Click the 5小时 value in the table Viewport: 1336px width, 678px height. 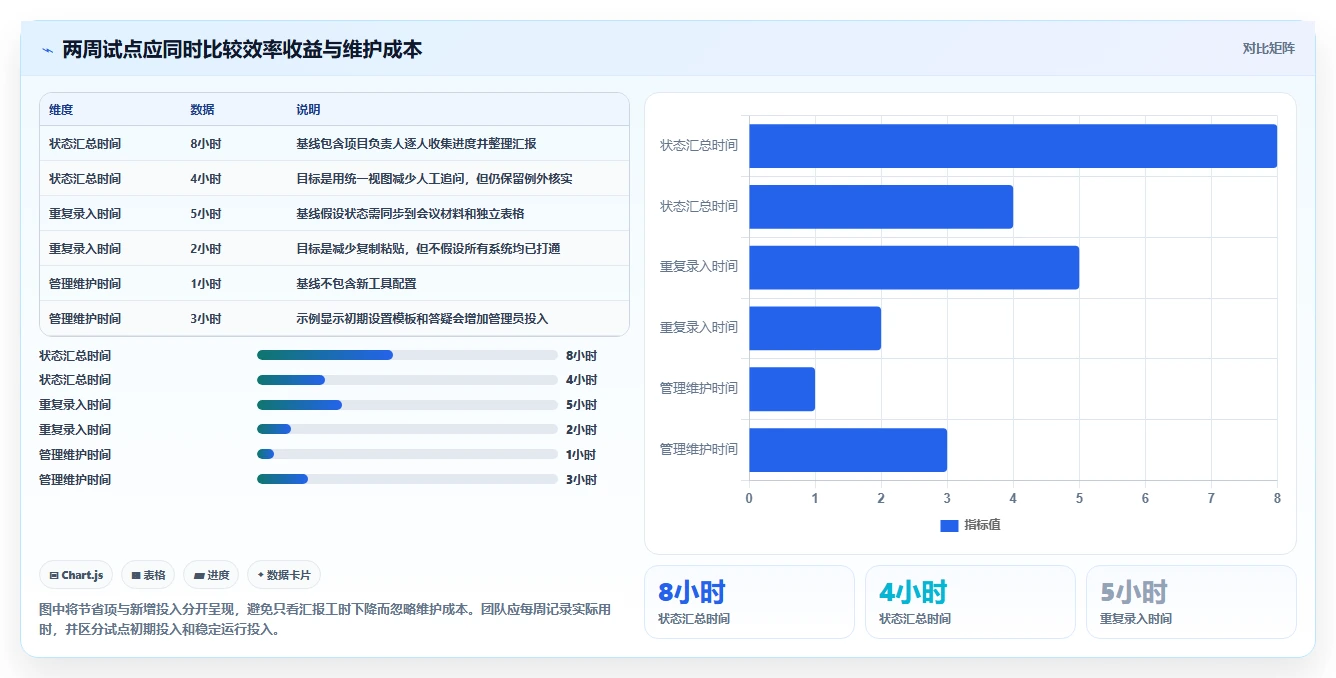click(206, 214)
